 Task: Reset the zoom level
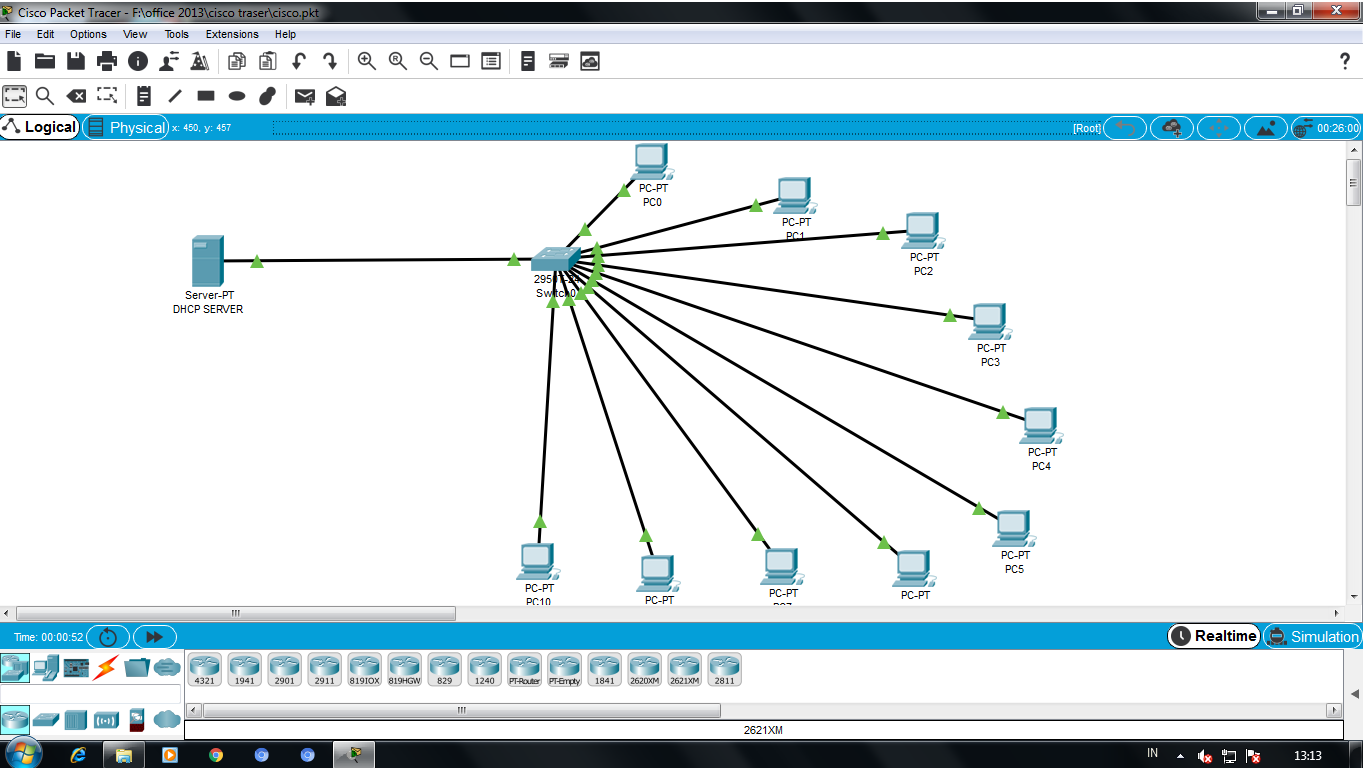click(398, 61)
